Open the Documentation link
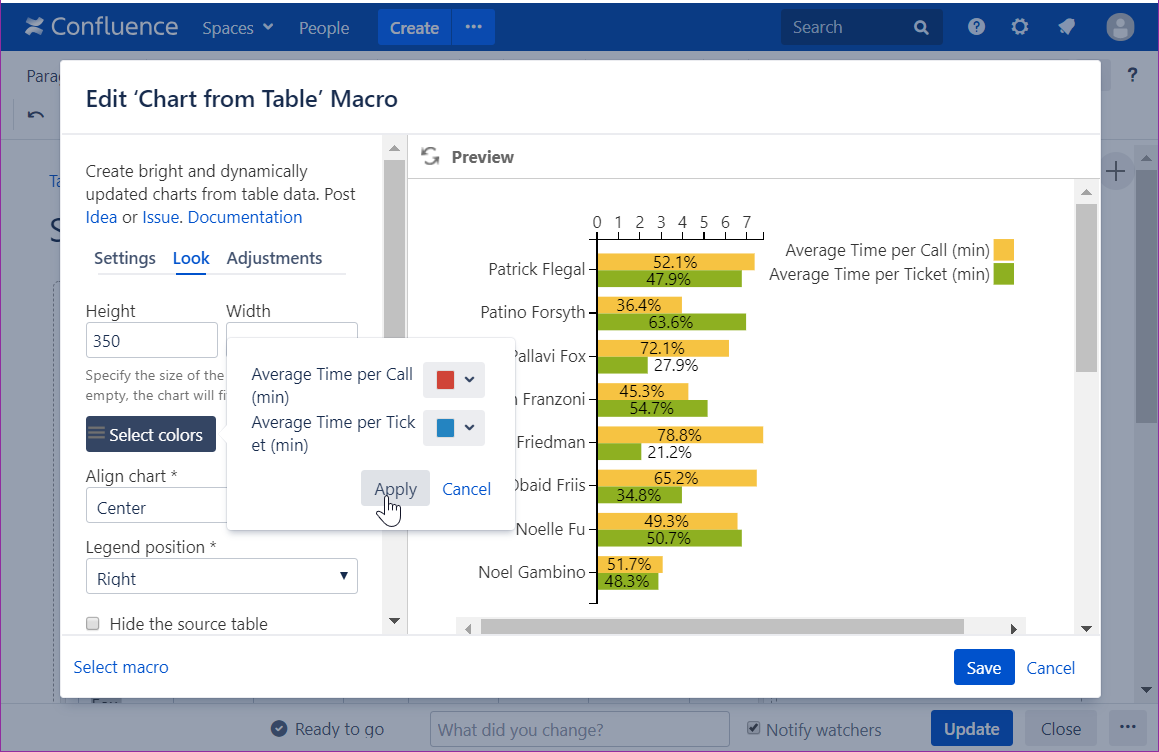 [245, 217]
